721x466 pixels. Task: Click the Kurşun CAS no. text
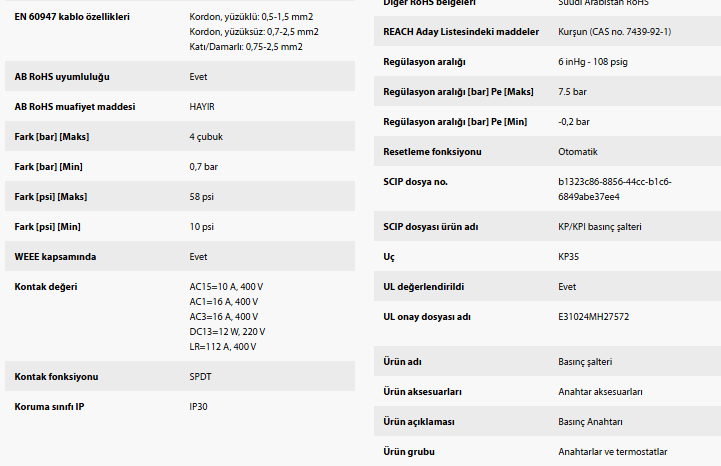(x=614, y=32)
